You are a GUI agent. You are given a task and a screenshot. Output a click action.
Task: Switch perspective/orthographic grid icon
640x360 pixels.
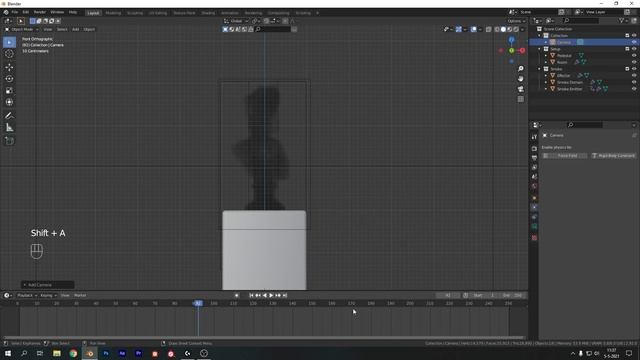[520, 99]
